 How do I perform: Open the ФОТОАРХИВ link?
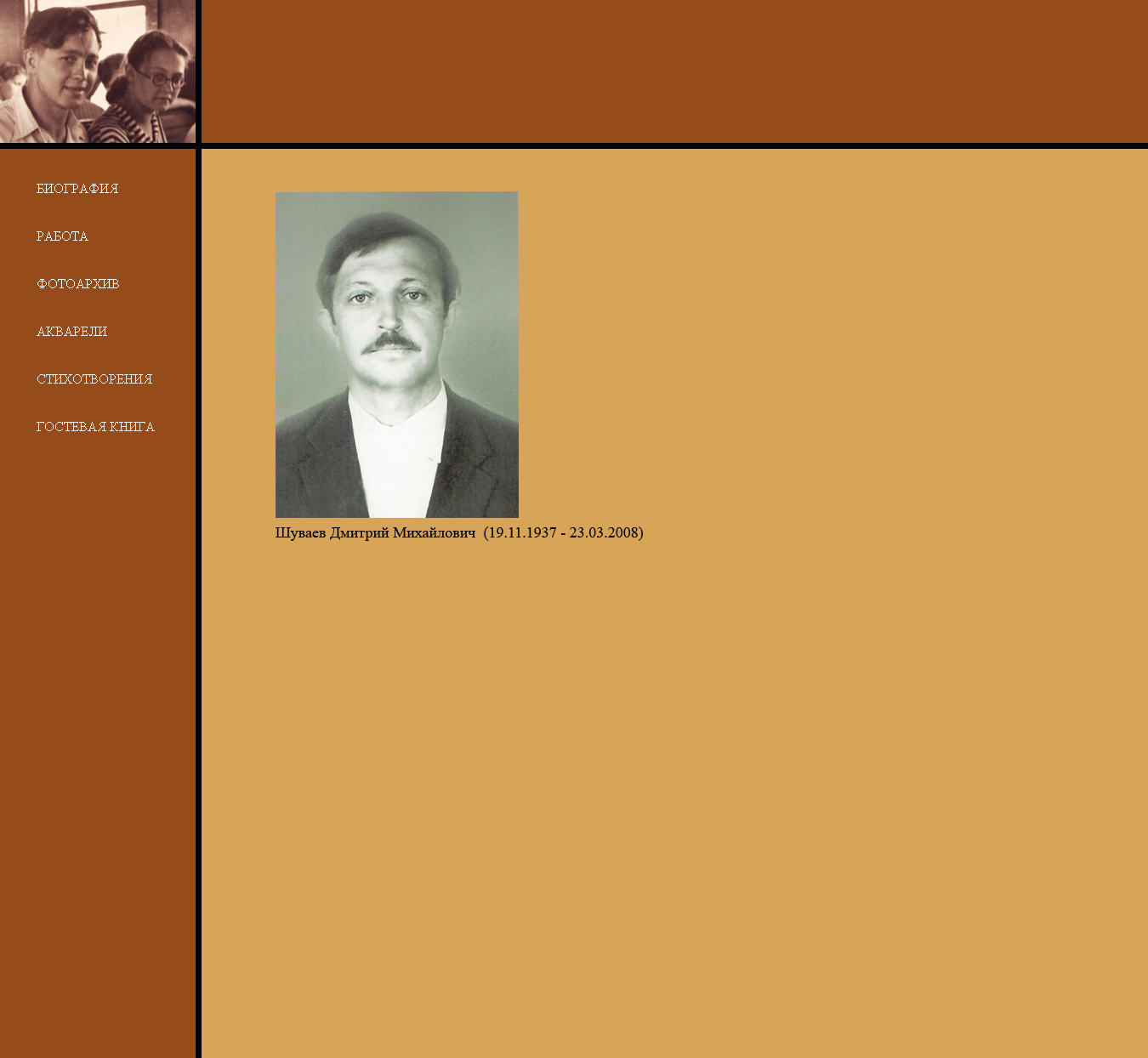(x=77, y=284)
